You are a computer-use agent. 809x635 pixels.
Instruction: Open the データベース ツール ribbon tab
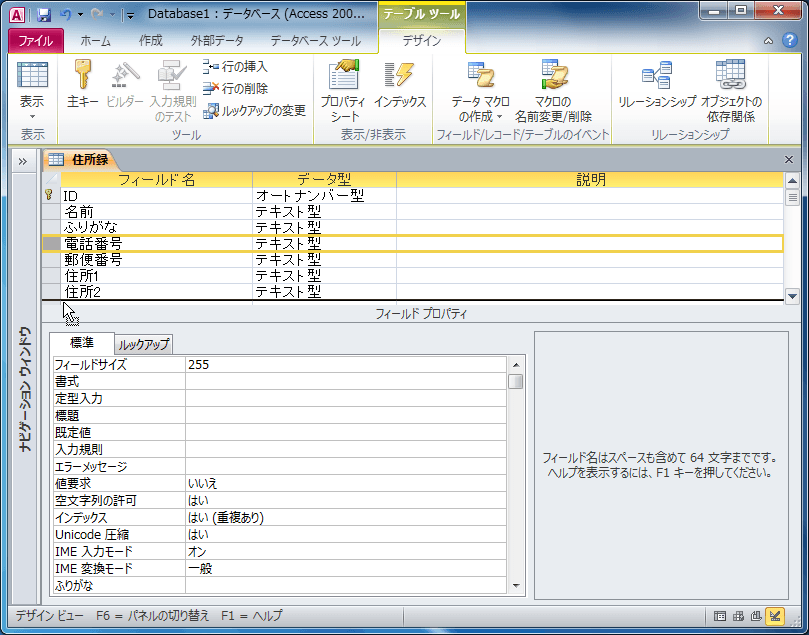click(x=315, y=41)
